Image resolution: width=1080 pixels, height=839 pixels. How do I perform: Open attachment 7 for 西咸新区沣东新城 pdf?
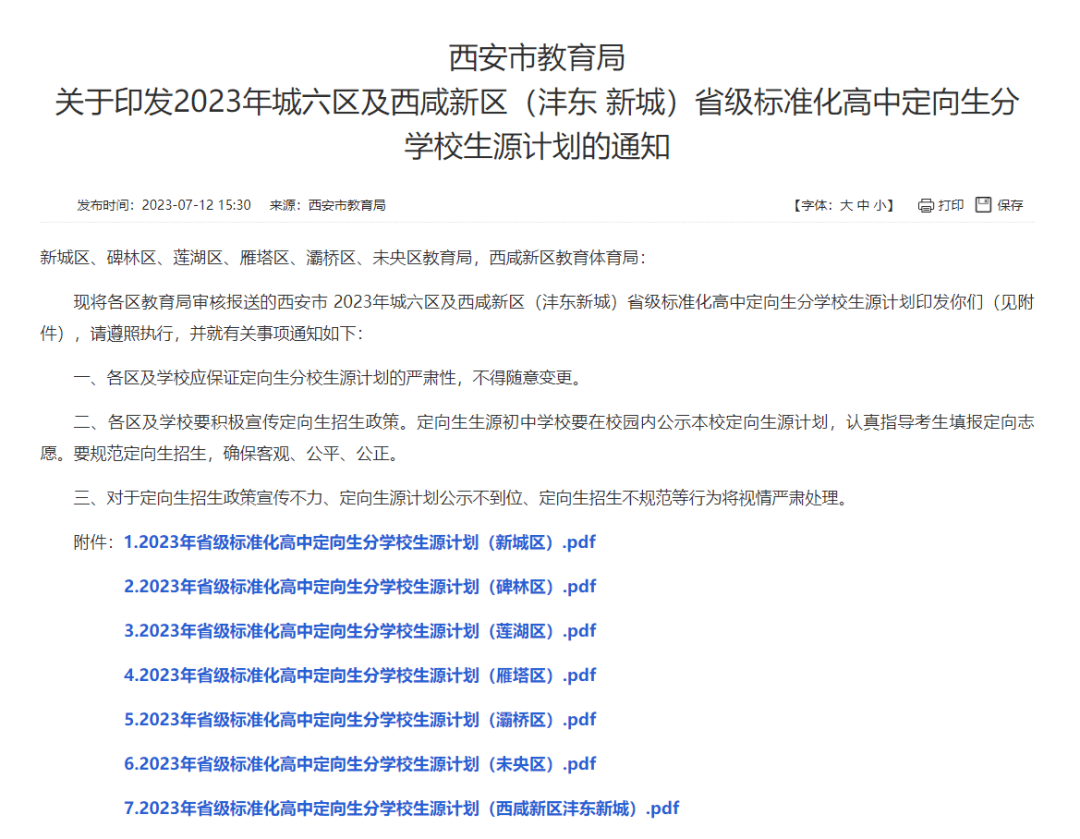click(x=402, y=808)
